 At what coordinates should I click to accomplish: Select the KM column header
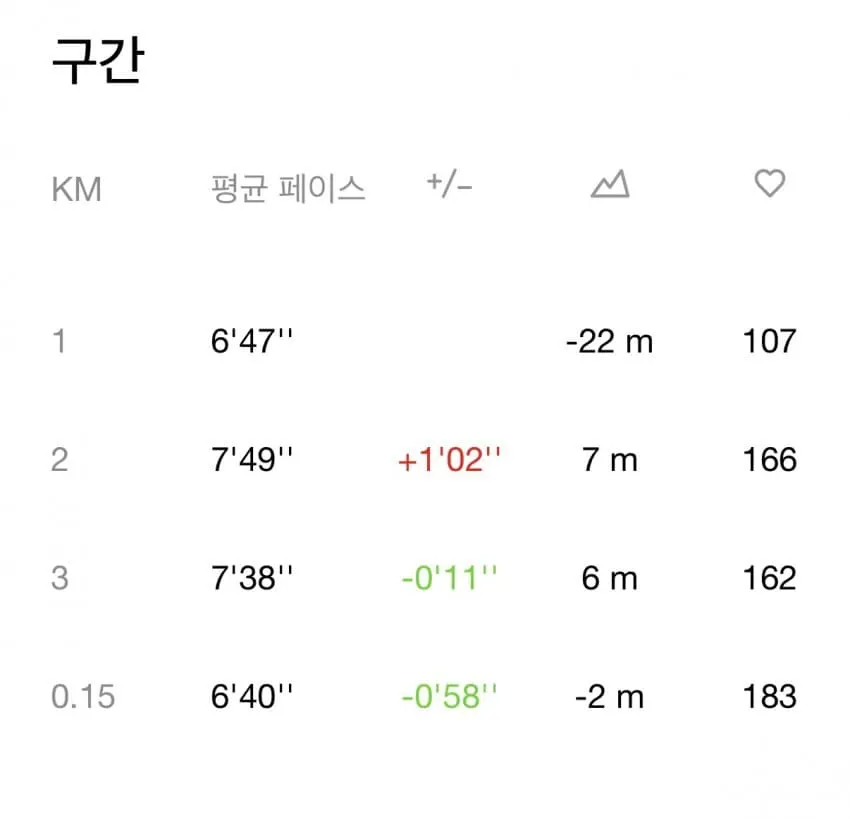(x=76, y=190)
